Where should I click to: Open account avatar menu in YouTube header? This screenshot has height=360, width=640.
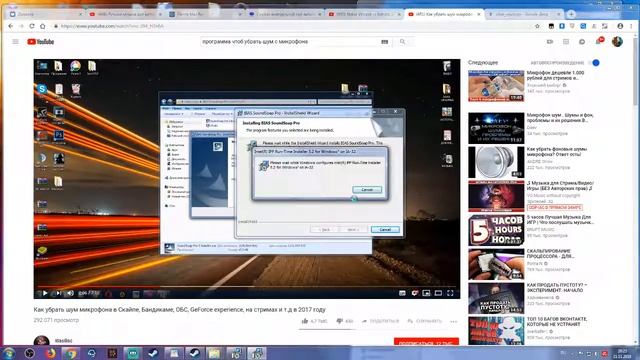617,42
